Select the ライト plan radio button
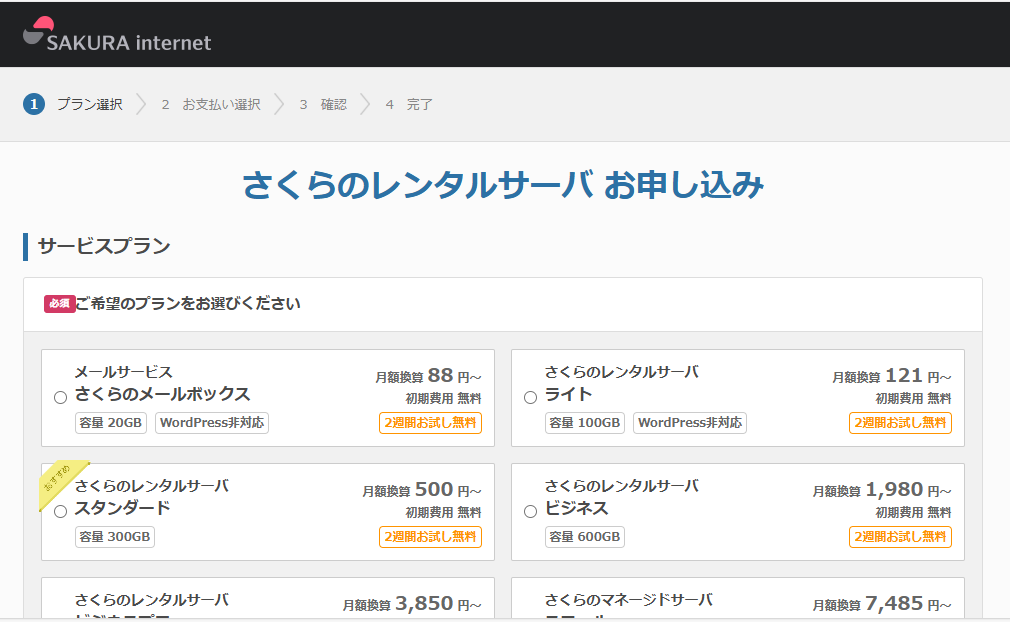Image resolution: width=1010 pixels, height=622 pixels. 530,397
